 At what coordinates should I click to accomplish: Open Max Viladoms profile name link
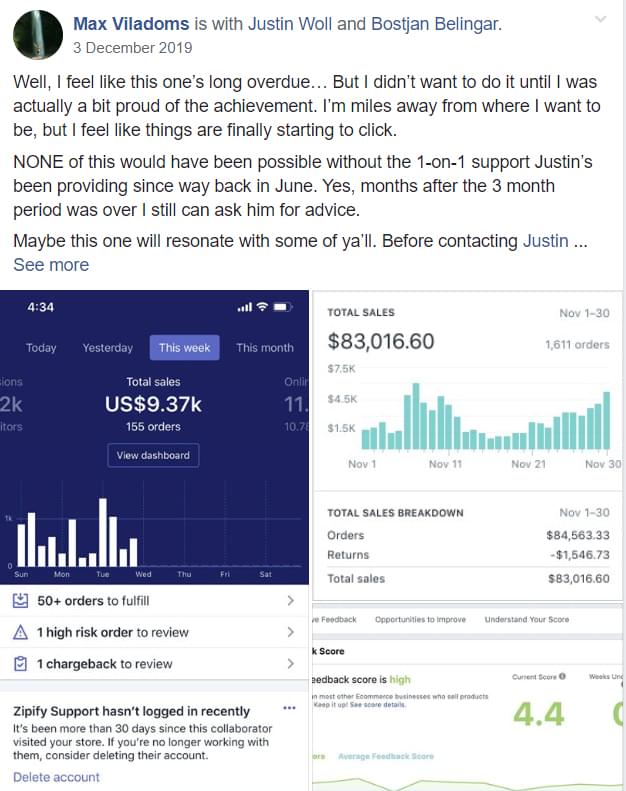pyautogui.click(x=131, y=24)
